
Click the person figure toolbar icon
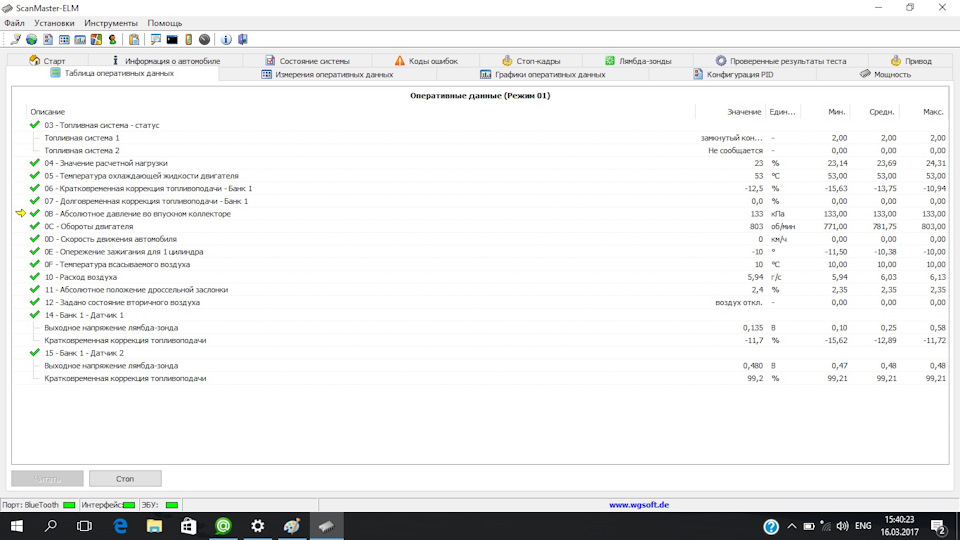112,39
